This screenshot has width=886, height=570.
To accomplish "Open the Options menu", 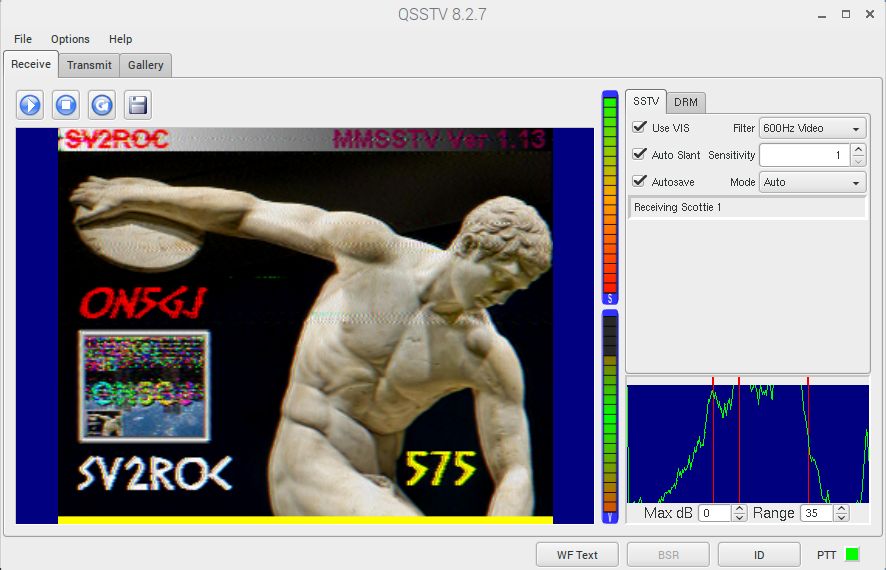I will [x=70, y=39].
